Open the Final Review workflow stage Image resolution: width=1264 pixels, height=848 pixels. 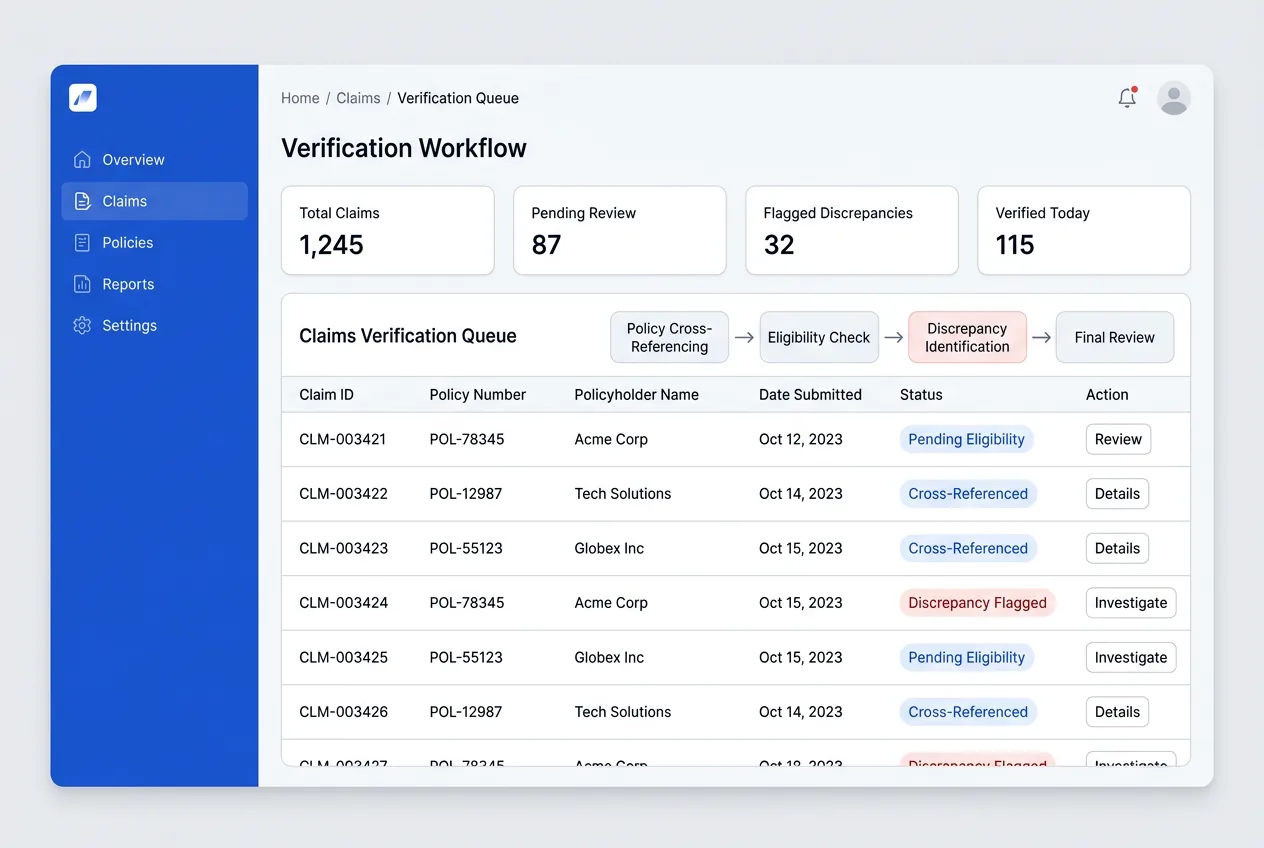[x=1114, y=337]
